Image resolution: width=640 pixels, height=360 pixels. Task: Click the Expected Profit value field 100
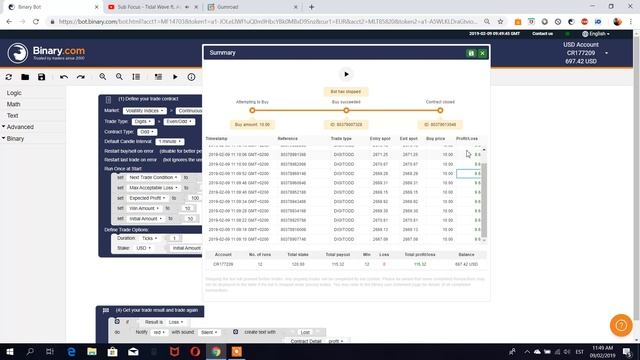tap(195, 198)
